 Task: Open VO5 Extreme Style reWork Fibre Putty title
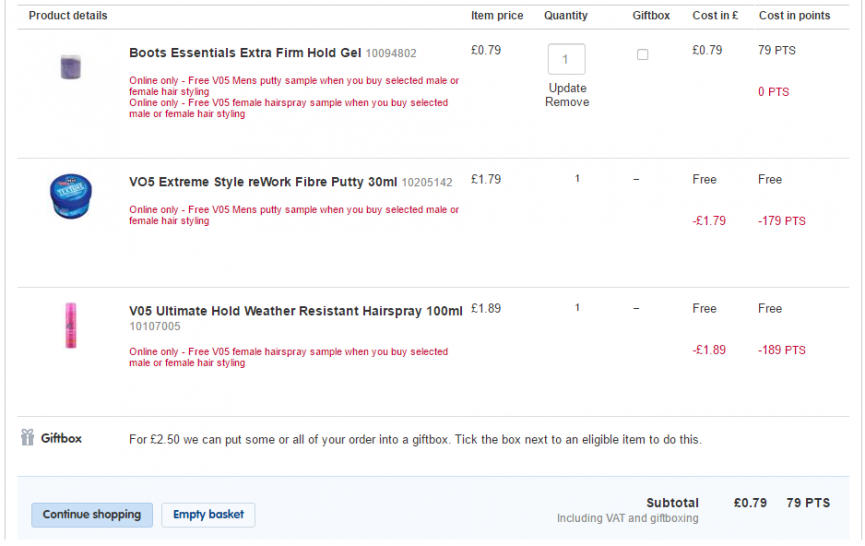pos(263,182)
